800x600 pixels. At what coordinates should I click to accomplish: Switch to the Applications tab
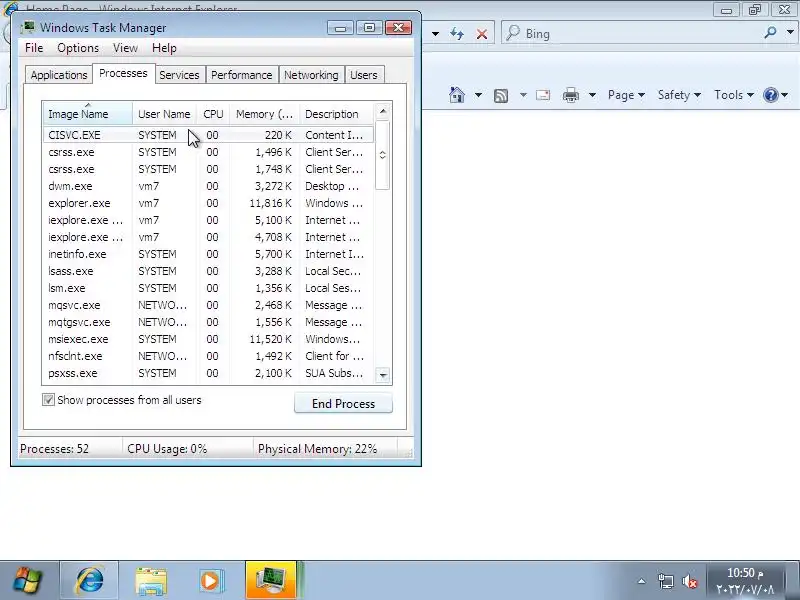(59, 75)
